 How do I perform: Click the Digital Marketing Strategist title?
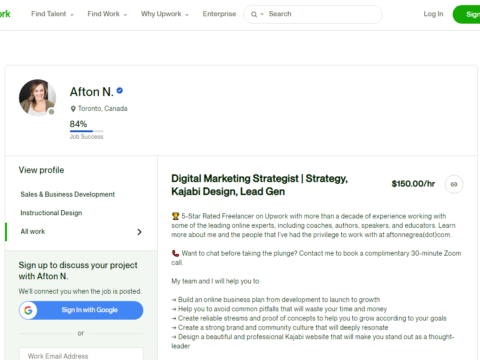[x=260, y=185]
